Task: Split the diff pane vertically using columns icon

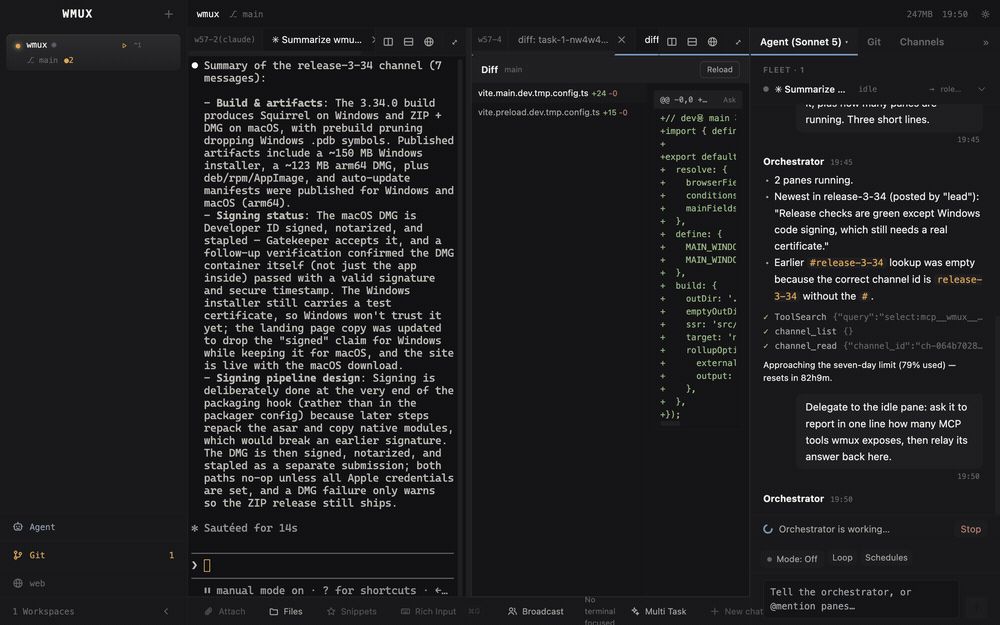Action: [672, 41]
